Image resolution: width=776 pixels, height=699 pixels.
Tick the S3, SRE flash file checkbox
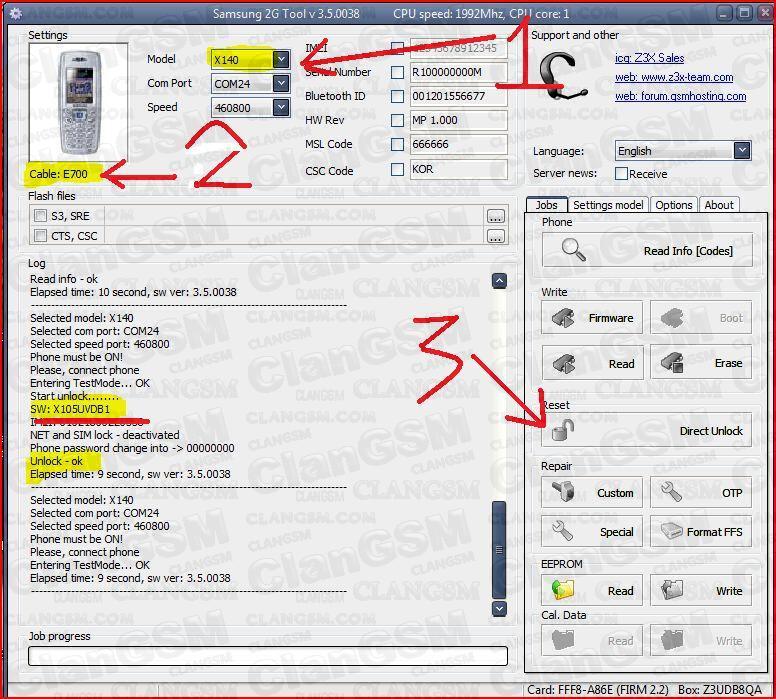40,215
